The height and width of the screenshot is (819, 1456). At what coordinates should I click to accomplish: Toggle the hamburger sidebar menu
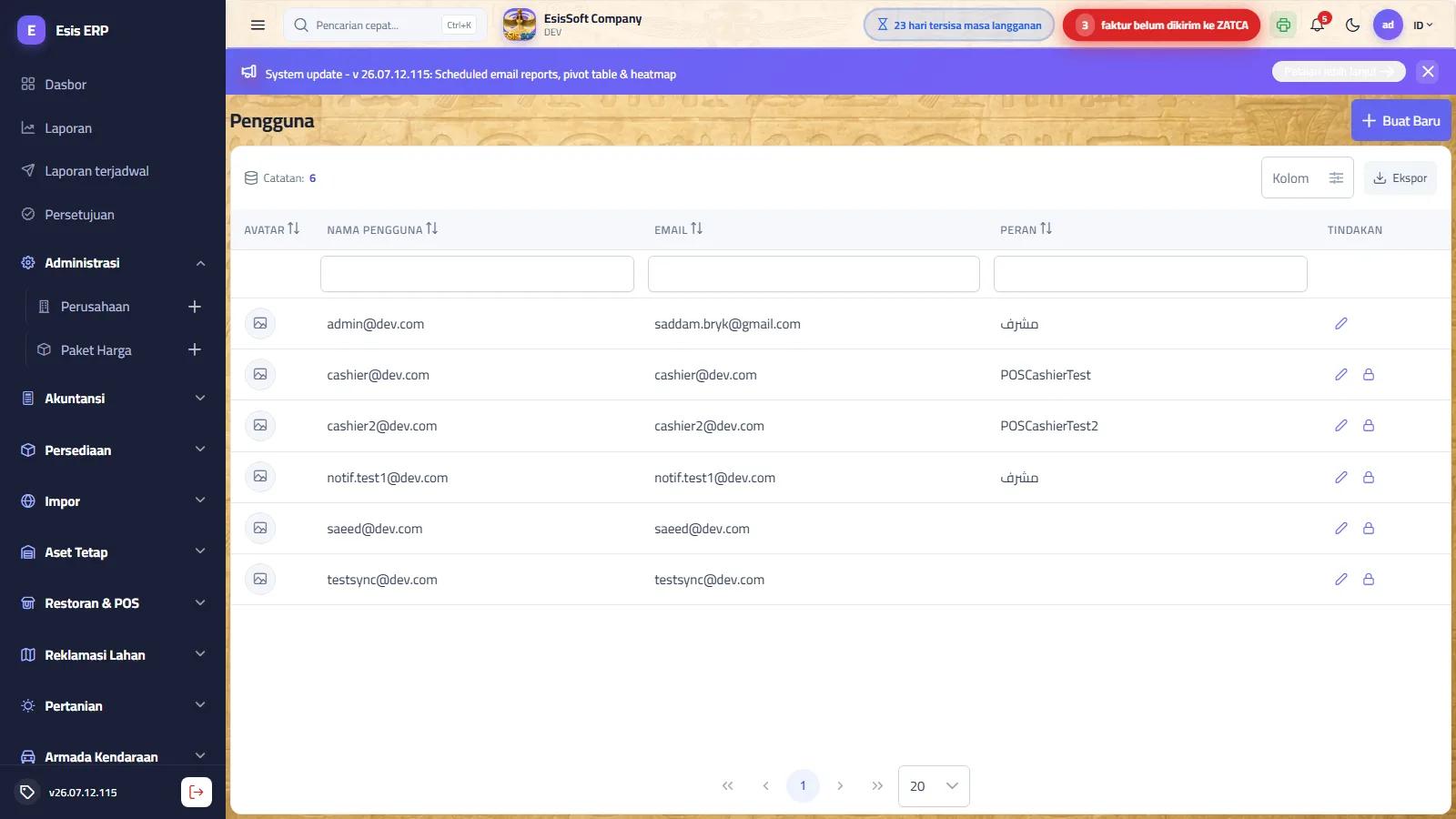click(x=258, y=25)
